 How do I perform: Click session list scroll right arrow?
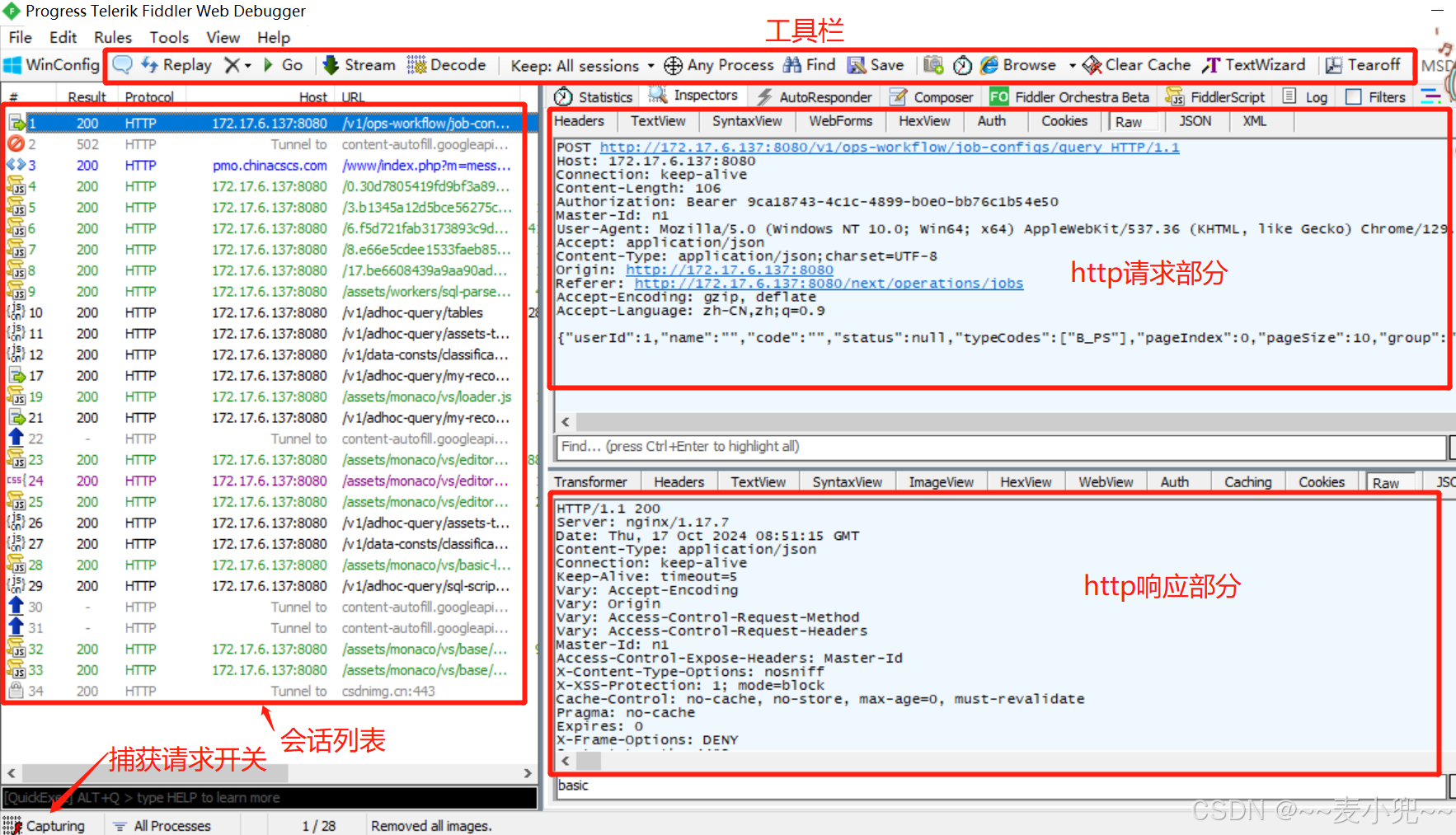tap(528, 773)
